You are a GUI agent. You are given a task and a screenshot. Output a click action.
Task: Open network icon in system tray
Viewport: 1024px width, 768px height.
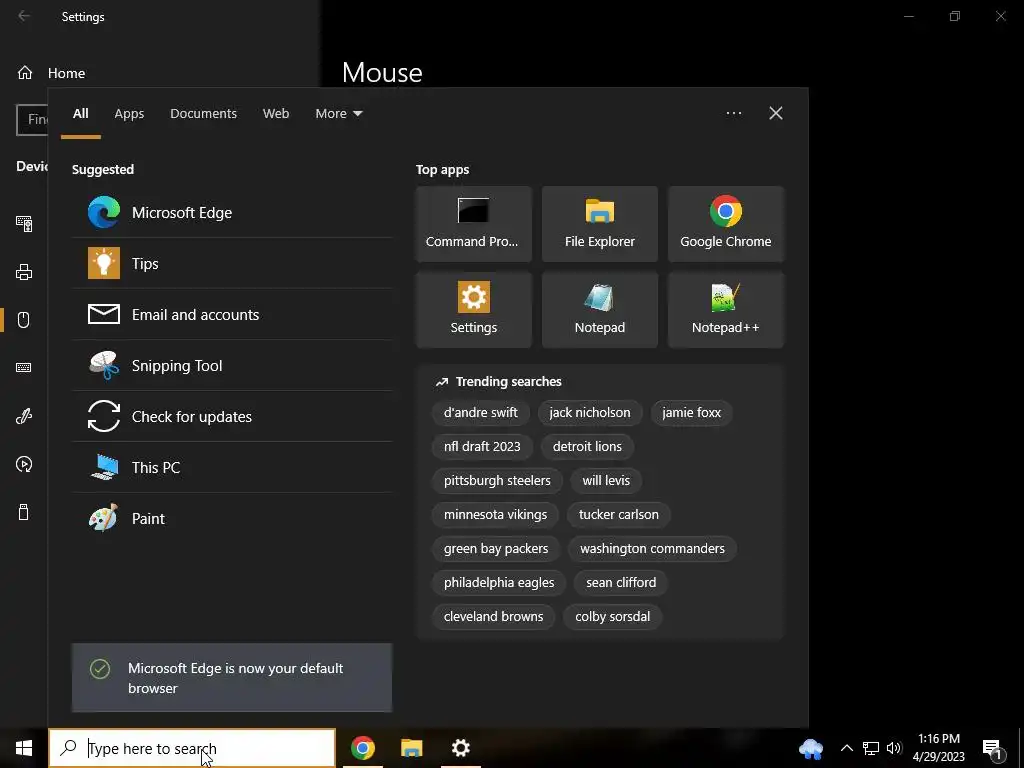871,748
